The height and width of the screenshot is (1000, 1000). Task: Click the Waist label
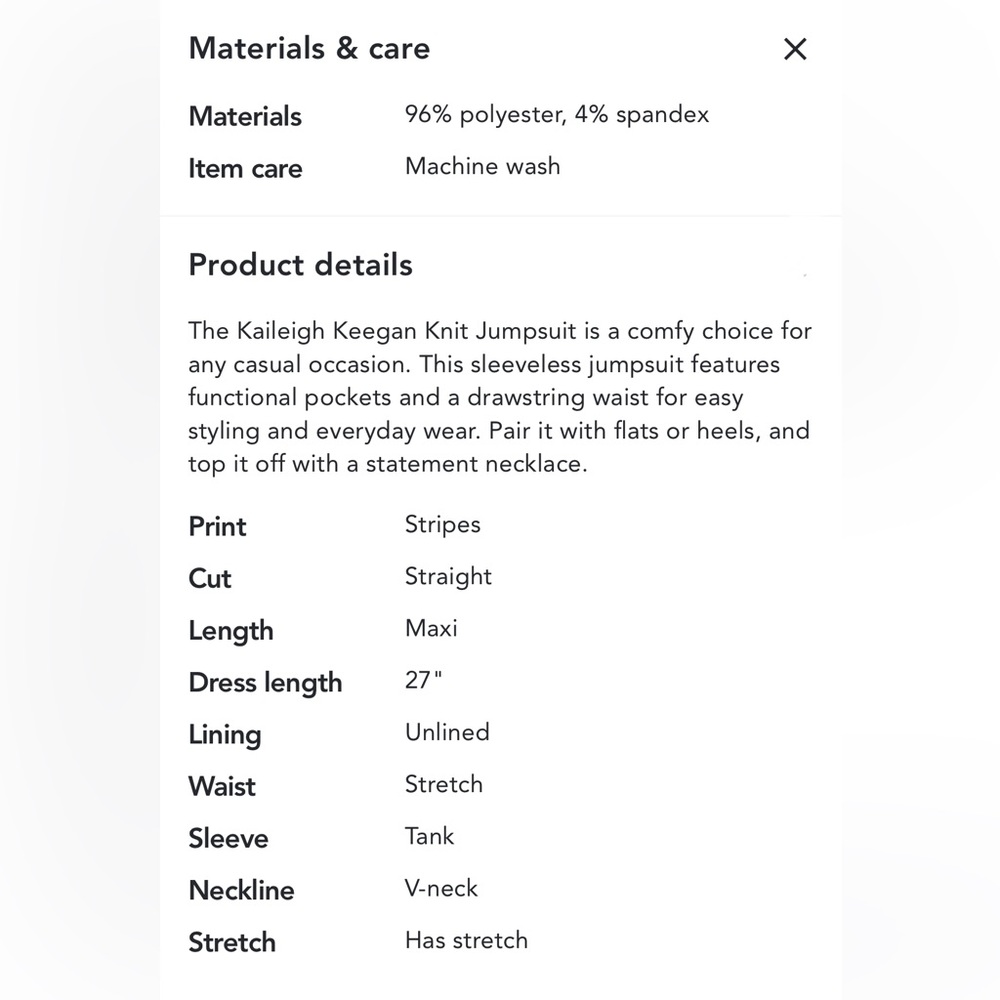pyautogui.click(x=222, y=787)
